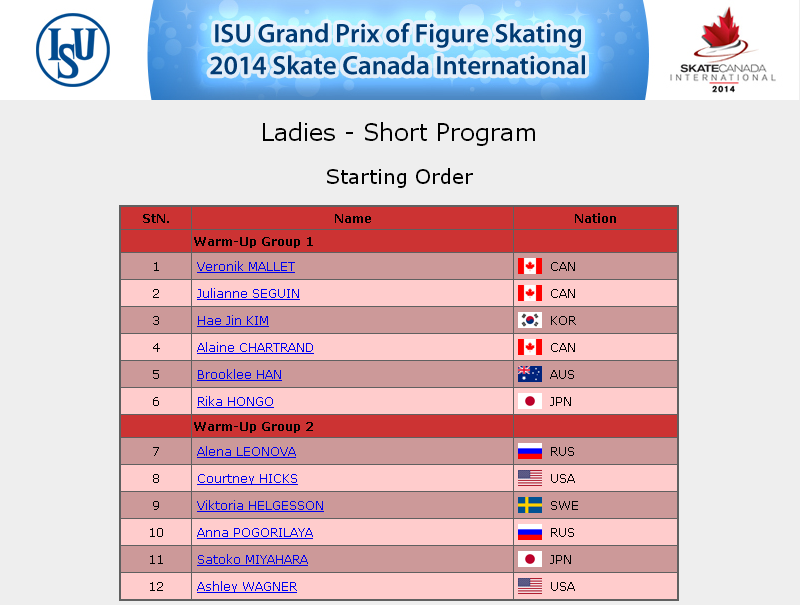Click the Swedish flag icon beside SWE

point(530,506)
